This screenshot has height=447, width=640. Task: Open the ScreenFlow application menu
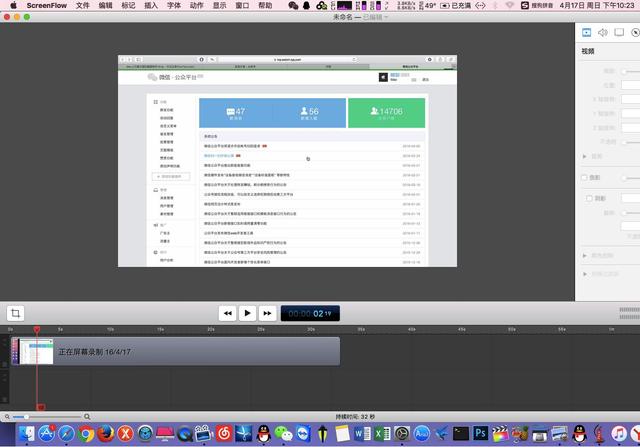47,6
